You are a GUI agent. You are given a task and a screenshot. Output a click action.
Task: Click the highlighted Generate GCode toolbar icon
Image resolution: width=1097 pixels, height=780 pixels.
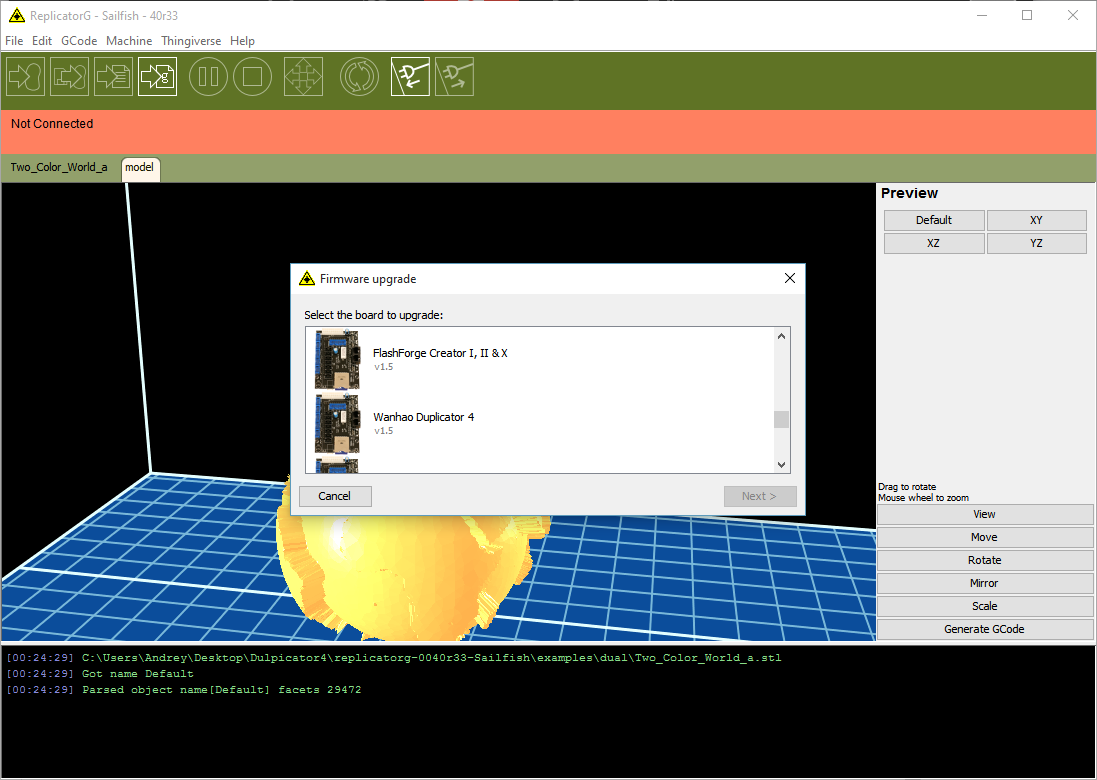click(x=157, y=76)
